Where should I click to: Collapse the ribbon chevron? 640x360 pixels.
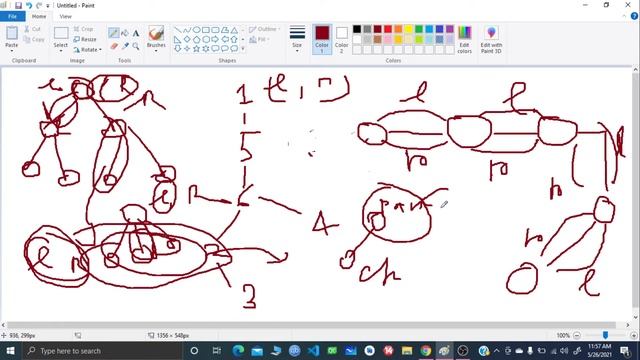pyautogui.click(x=624, y=16)
